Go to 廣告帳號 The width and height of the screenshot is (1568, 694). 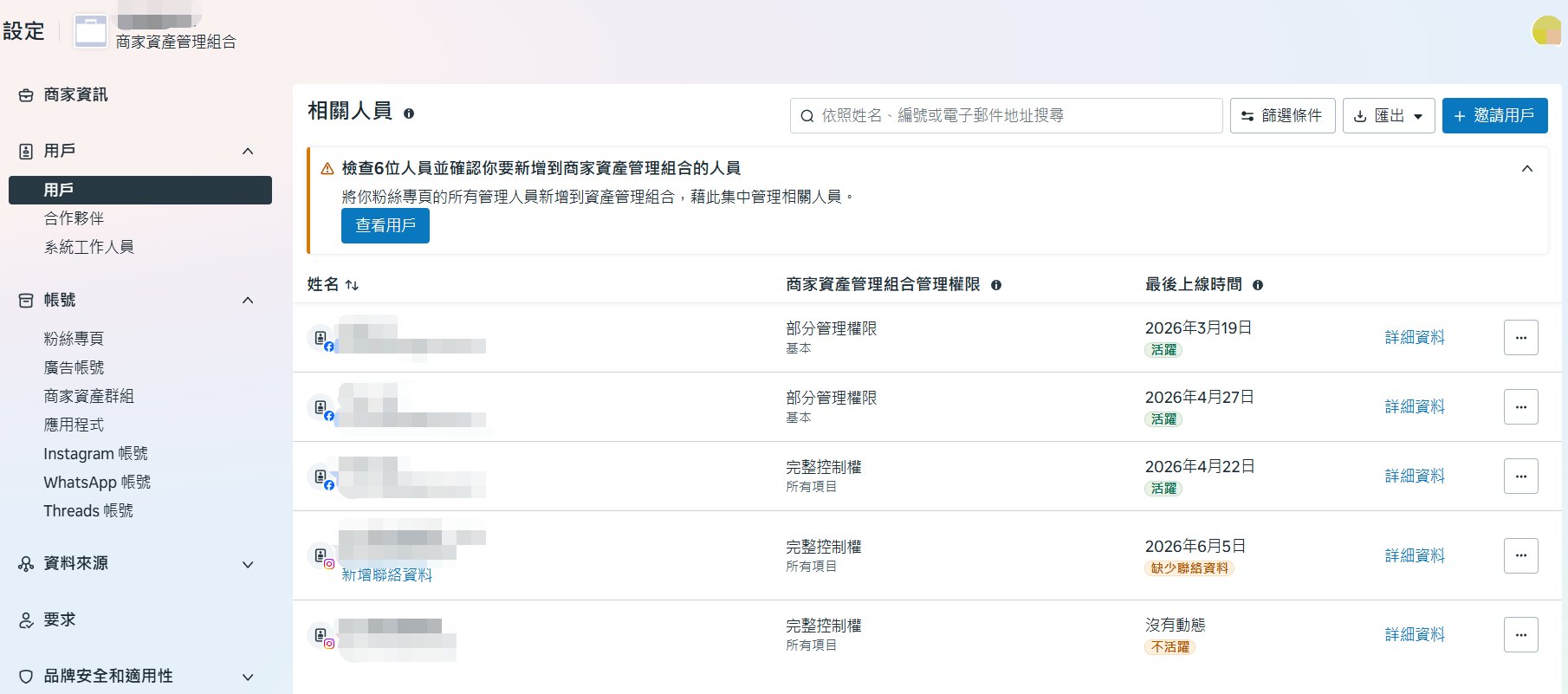(74, 367)
